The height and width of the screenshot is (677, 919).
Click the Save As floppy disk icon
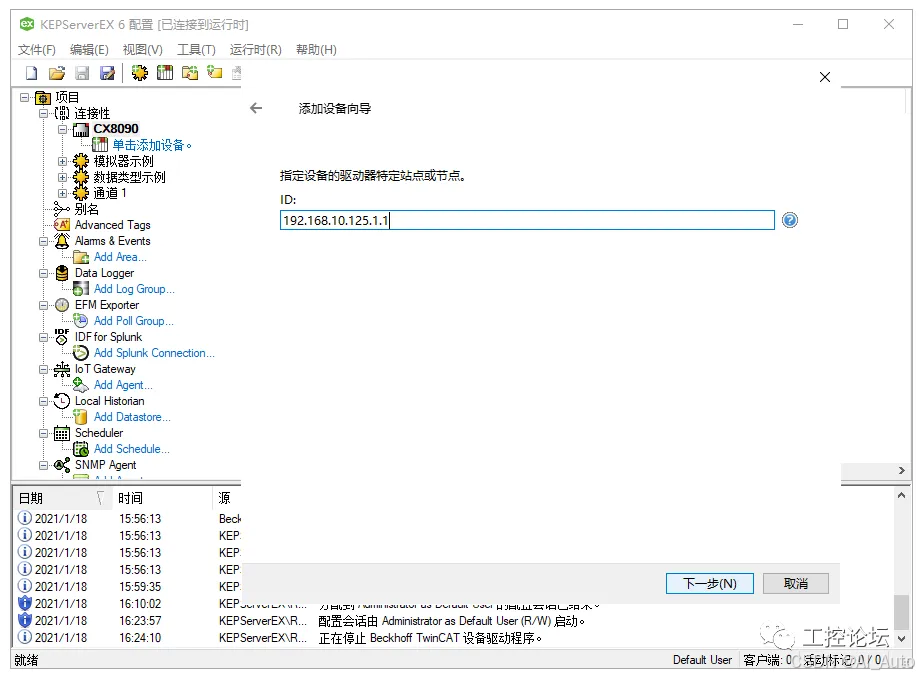[107, 73]
